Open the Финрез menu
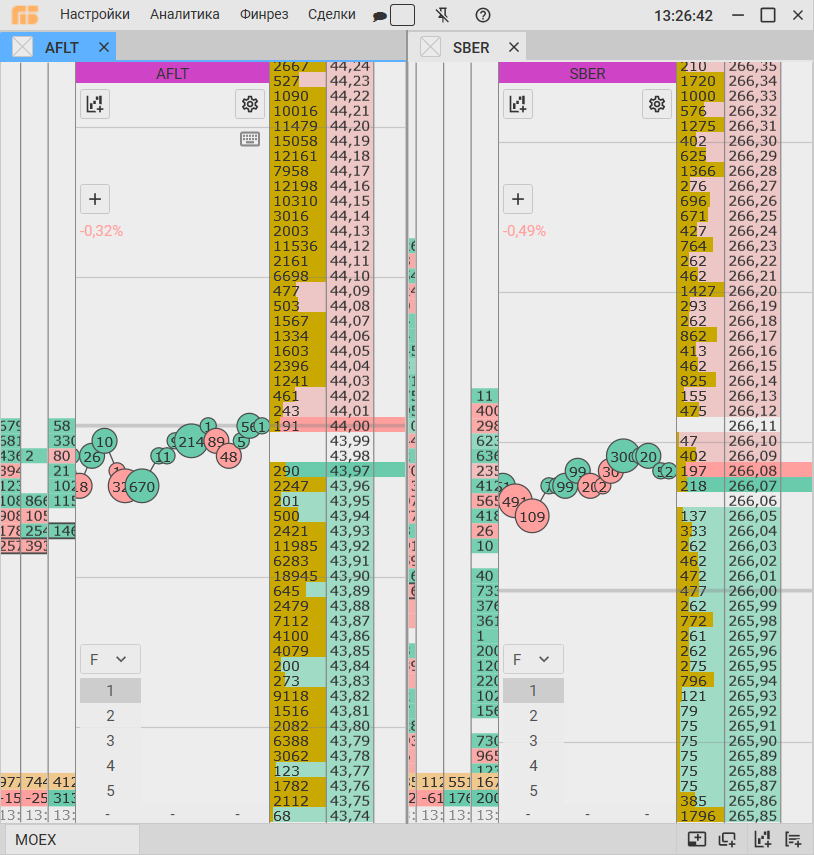814x855 pixels. tap(264, 15)
